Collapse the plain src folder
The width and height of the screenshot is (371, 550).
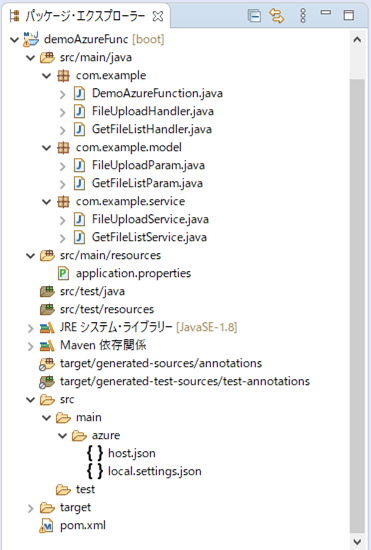point(31,400)
